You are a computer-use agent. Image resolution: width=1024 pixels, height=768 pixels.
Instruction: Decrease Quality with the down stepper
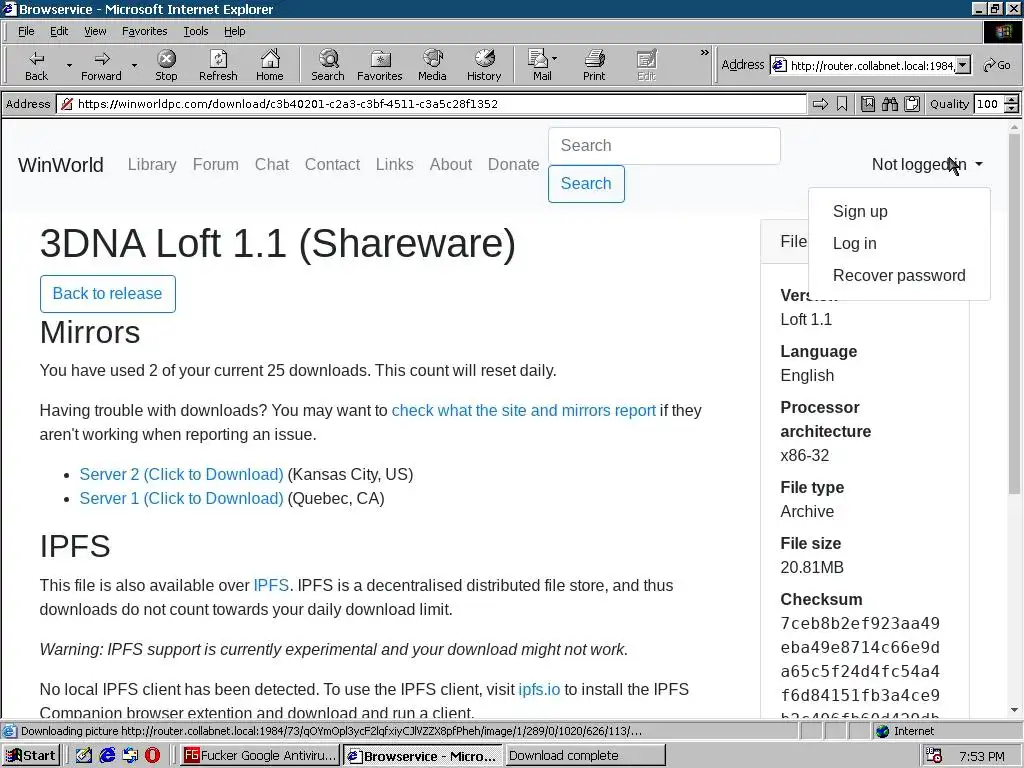pos(1011,108)
